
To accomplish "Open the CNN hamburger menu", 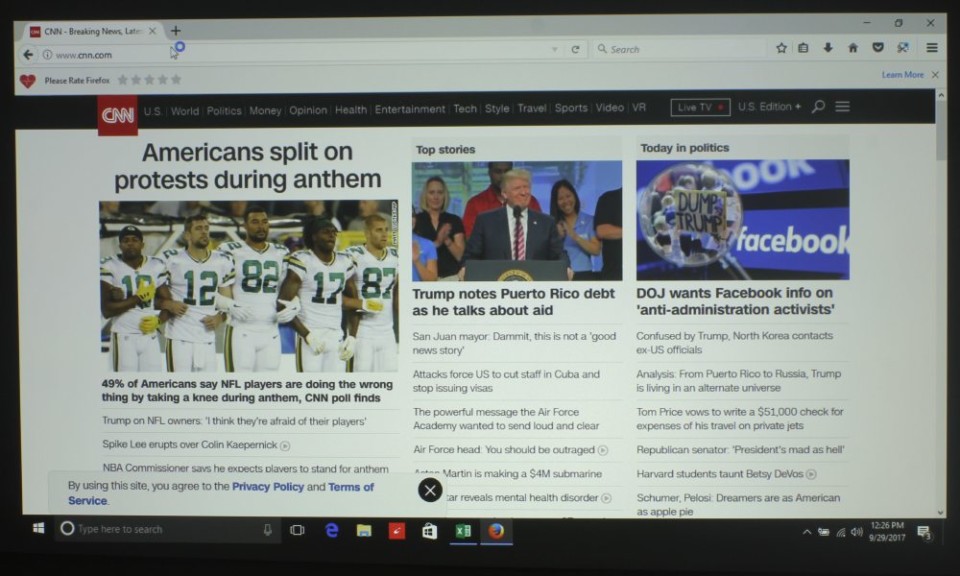I will tap(842, 107).
